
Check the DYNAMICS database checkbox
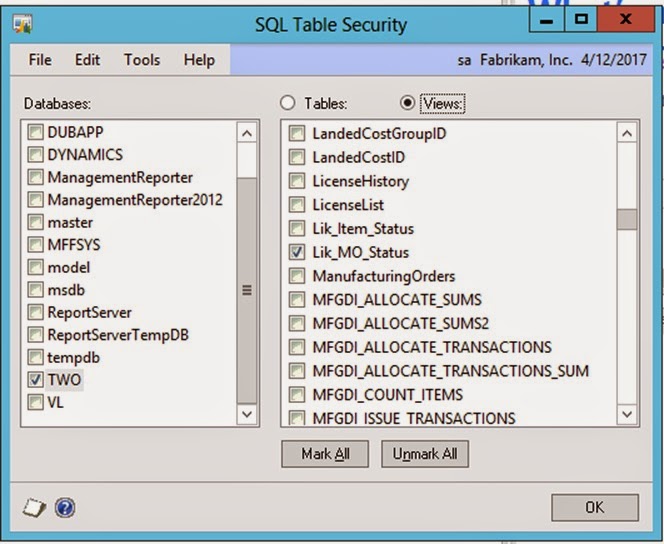tap(35, 155)
